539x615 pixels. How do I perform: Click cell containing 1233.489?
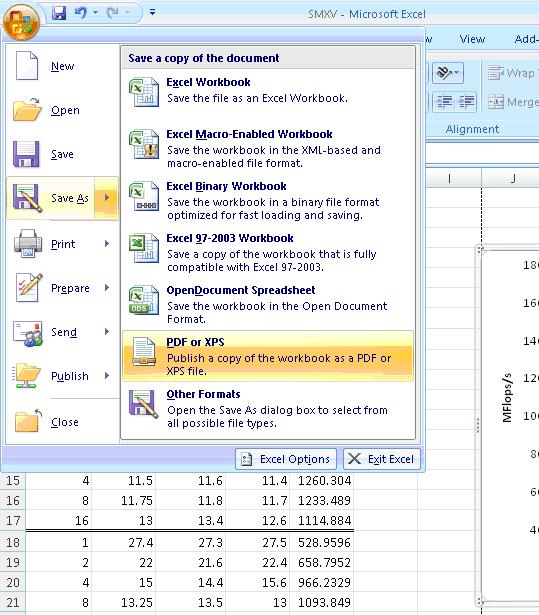click(322, 501)
